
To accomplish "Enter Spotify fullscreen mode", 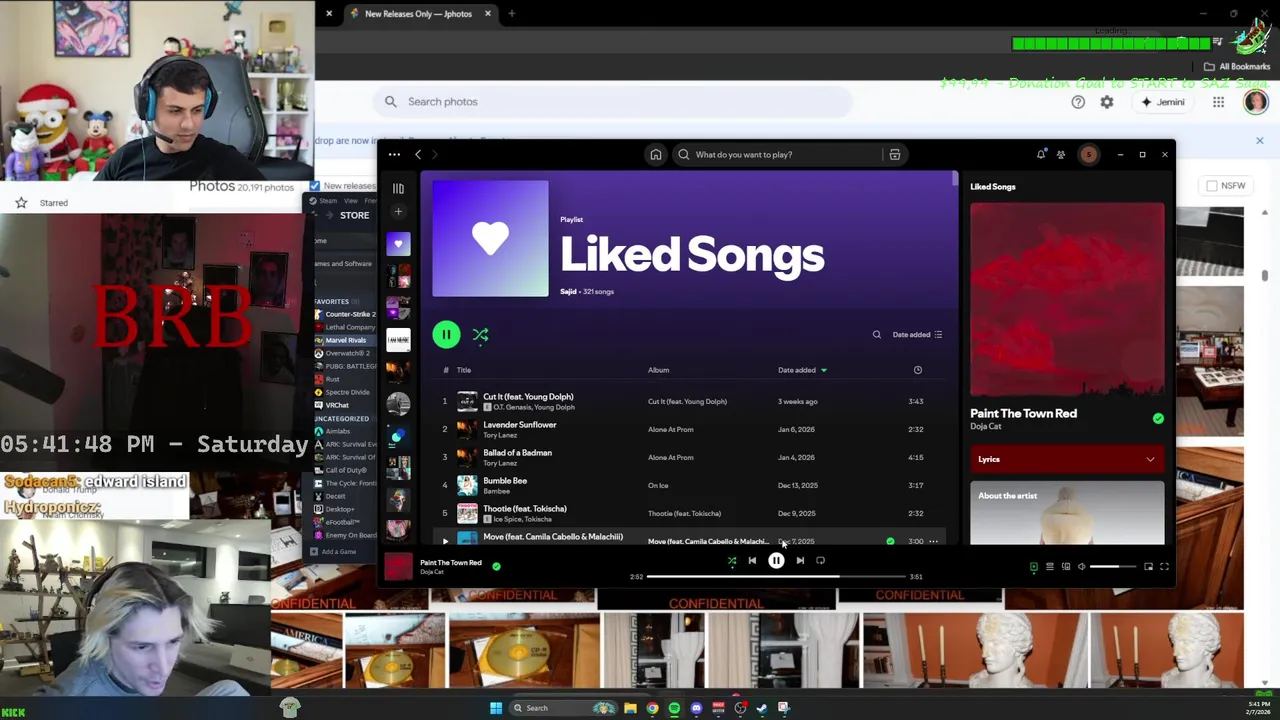I will pyautogui.click(x=1164, y=567).
